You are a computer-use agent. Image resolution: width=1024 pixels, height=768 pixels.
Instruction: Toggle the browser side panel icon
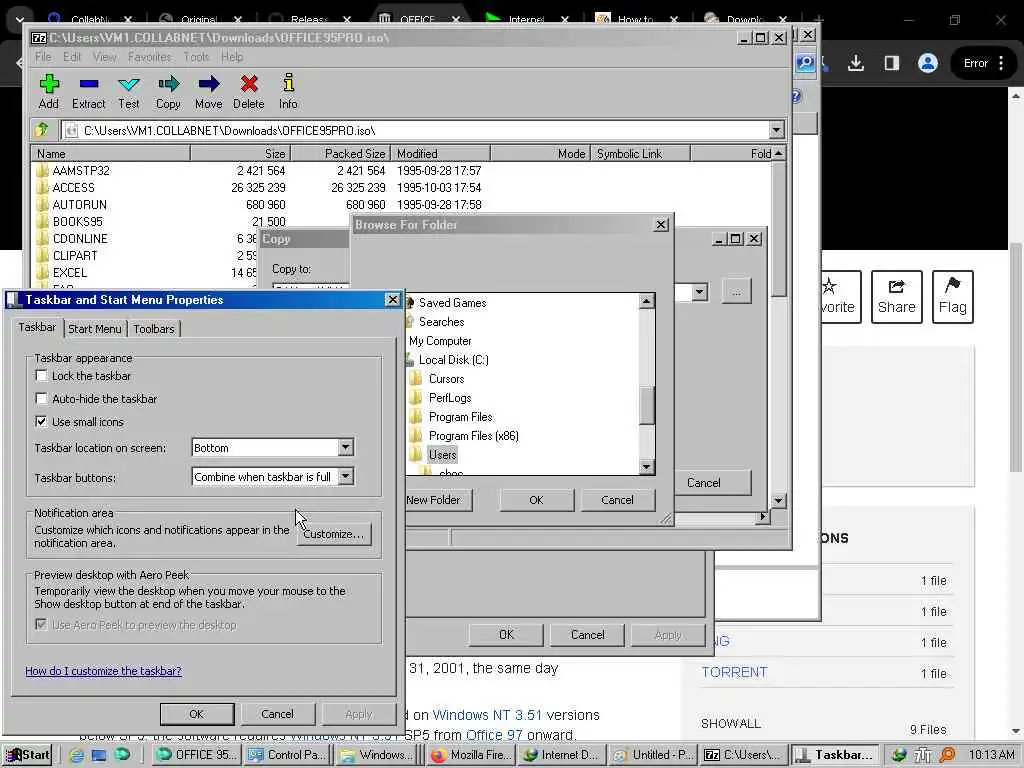[891, 63]
